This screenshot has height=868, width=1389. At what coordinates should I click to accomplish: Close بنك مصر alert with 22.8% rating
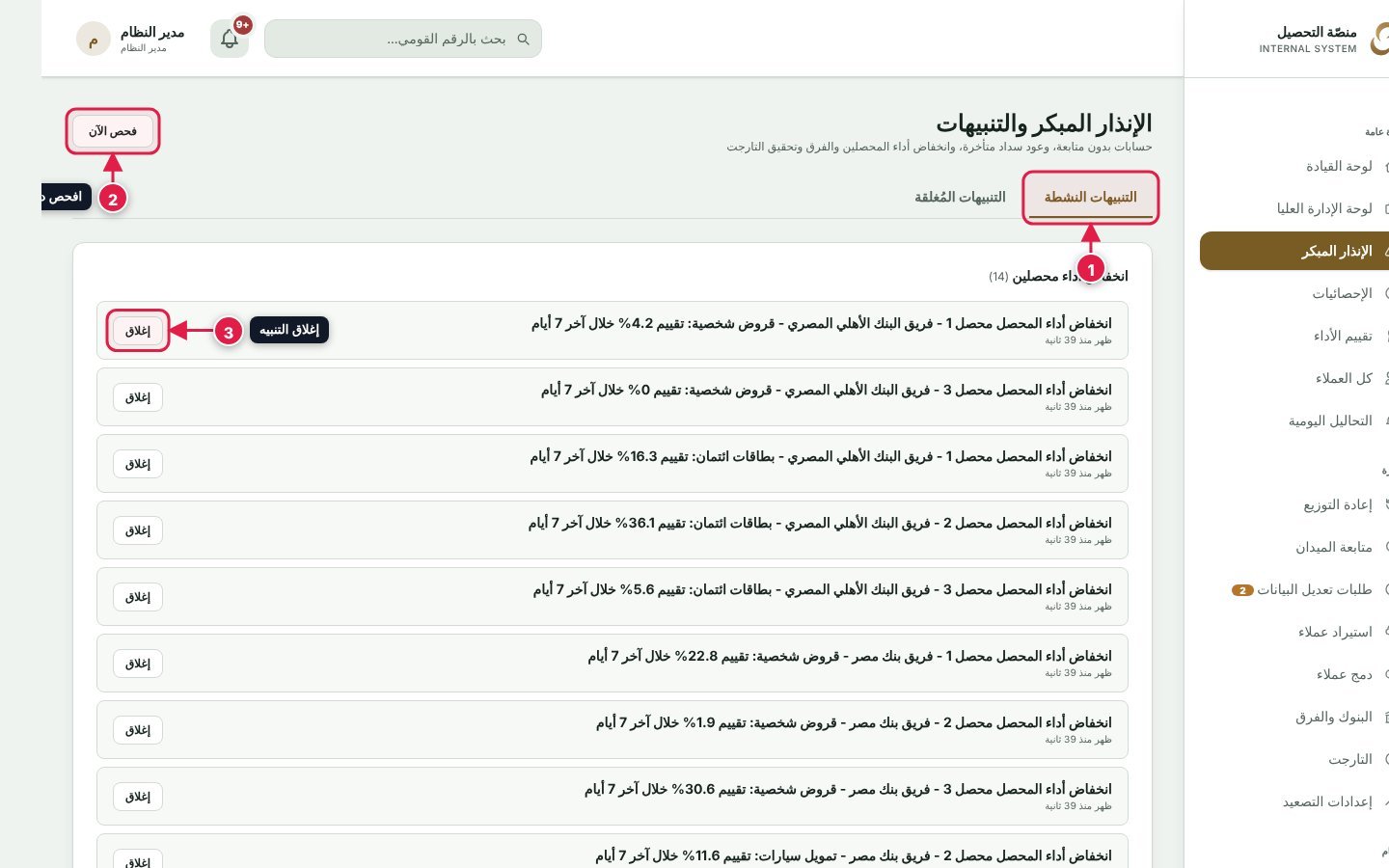tap(138, 664)
